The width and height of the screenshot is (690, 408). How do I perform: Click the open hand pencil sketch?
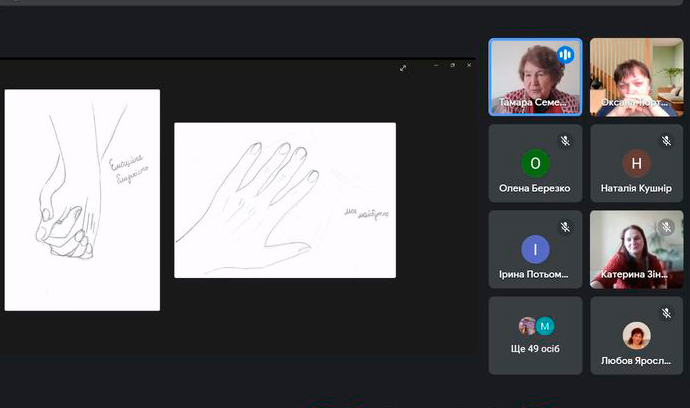coord(284,200)
